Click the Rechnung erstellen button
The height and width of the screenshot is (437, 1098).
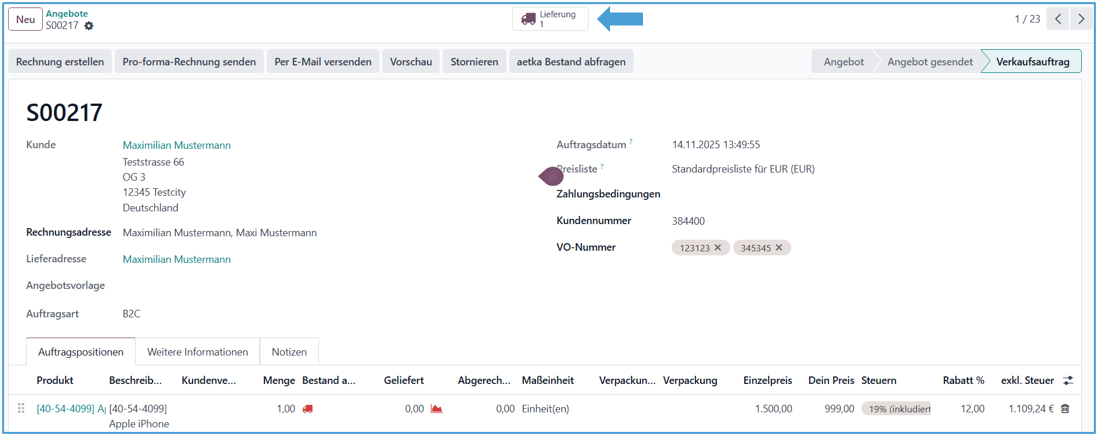coord(60,62)
